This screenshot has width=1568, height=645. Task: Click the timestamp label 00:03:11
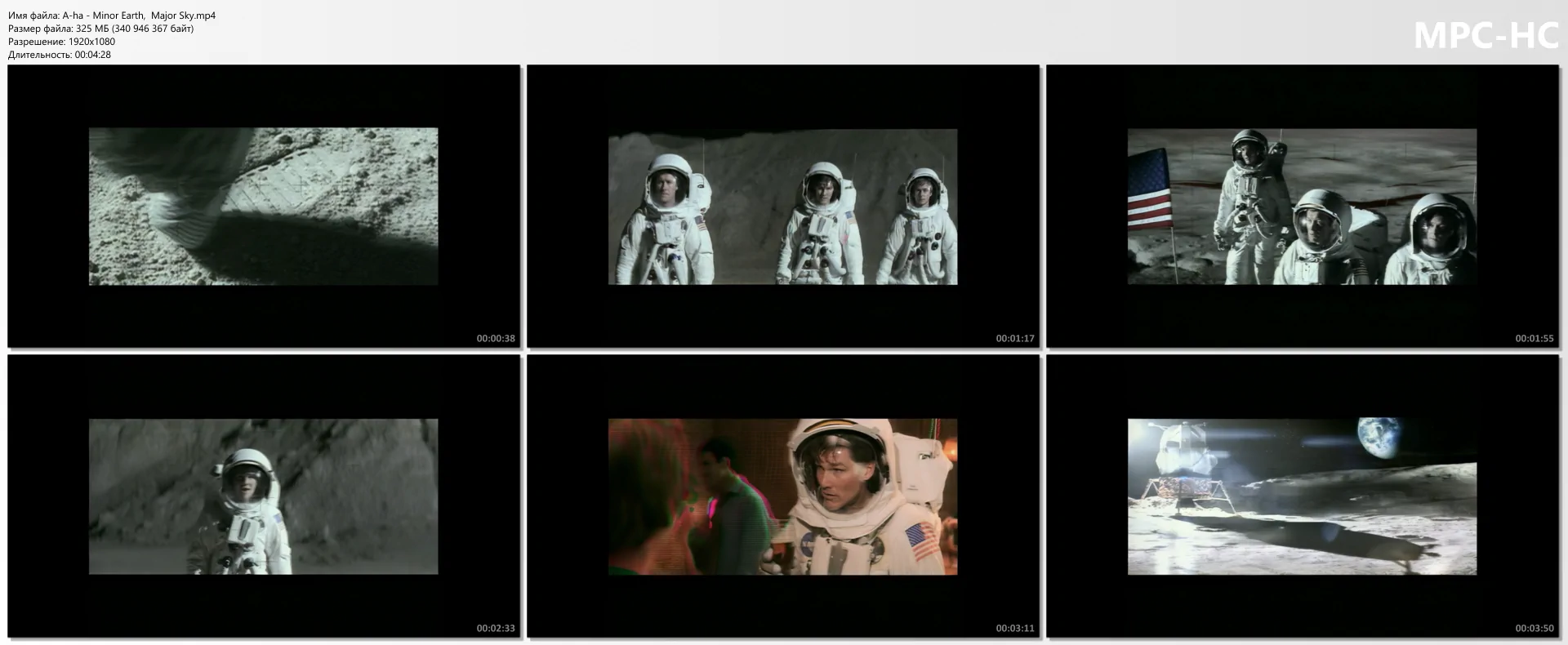pyautogui.click(x=1015, y=629)
